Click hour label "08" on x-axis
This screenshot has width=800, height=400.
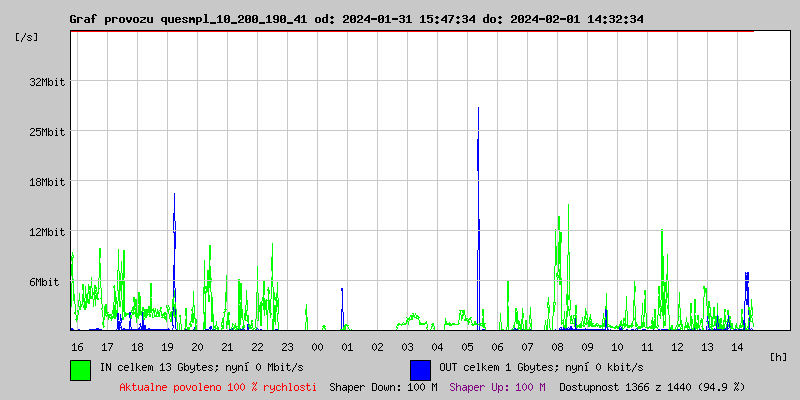coord(557,347)
